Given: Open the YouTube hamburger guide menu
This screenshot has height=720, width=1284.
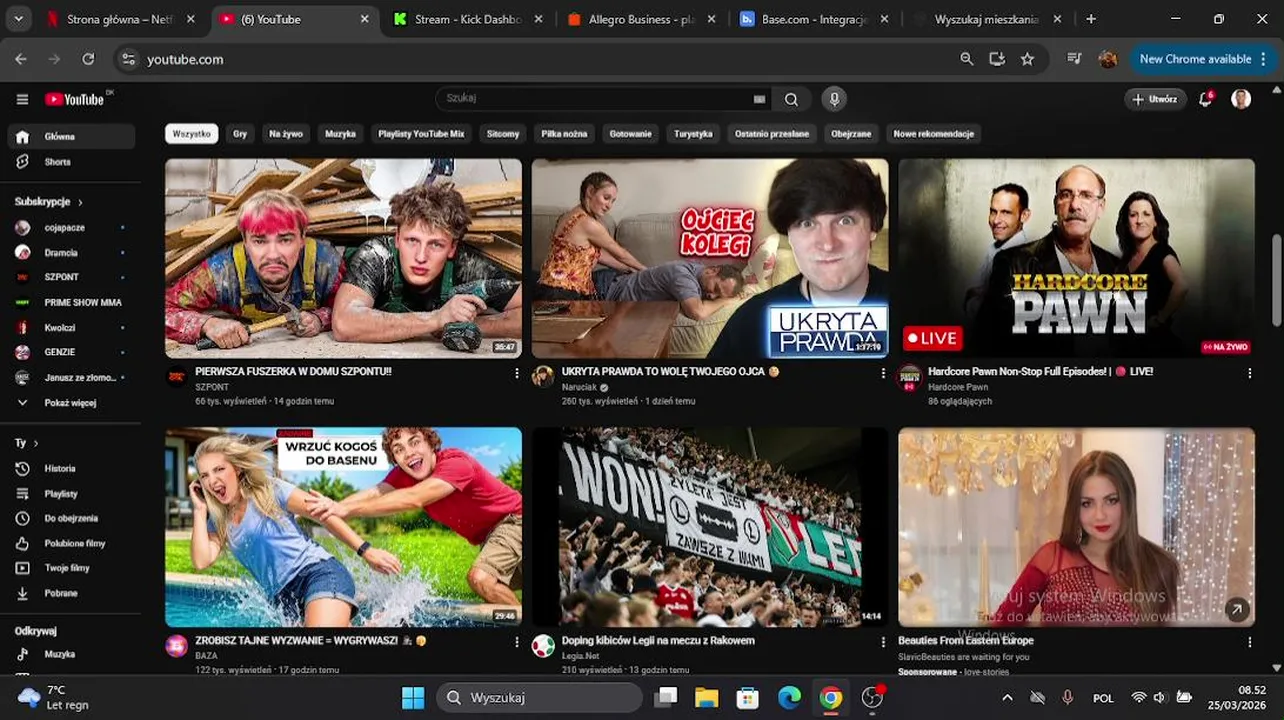Looking at the screenshot, I should point(22,99).
